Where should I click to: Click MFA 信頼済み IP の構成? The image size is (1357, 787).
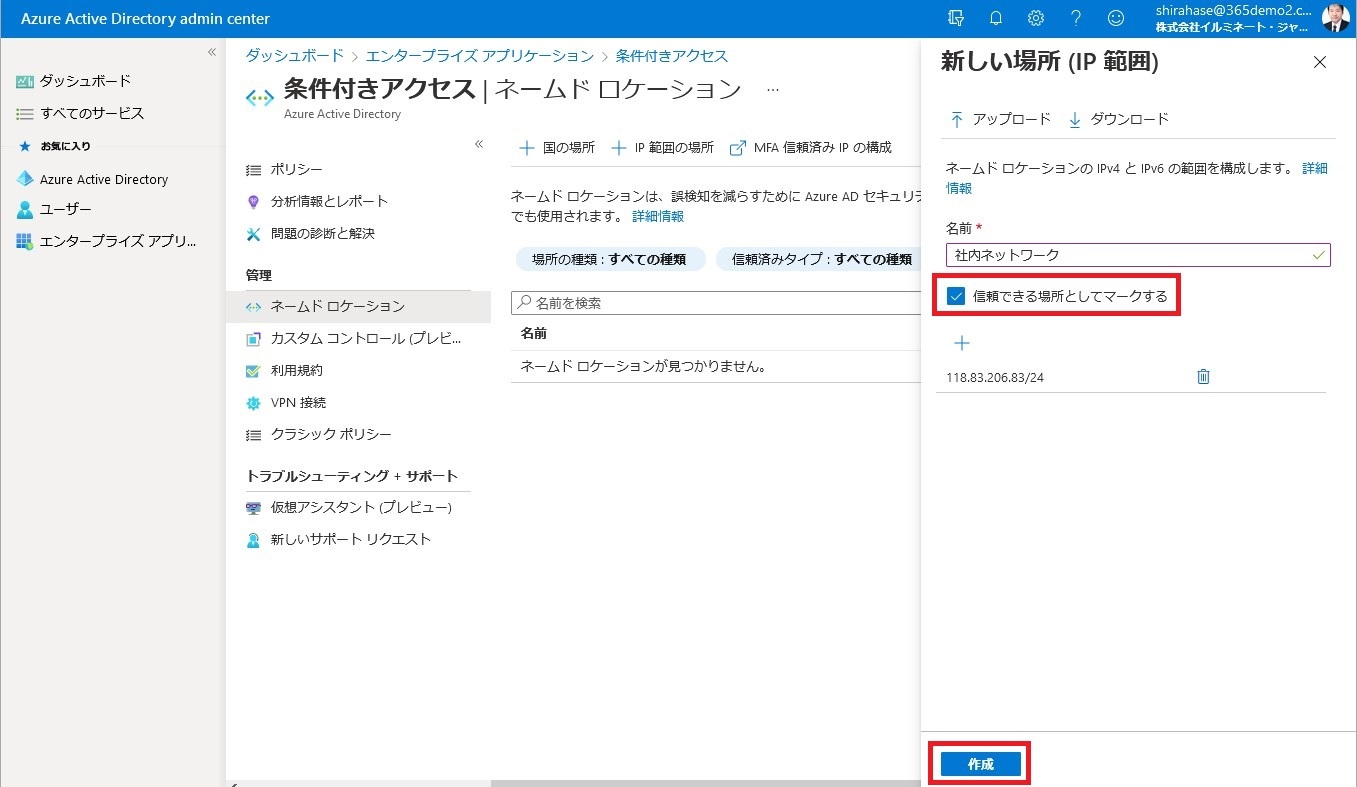tap(811, 147)
